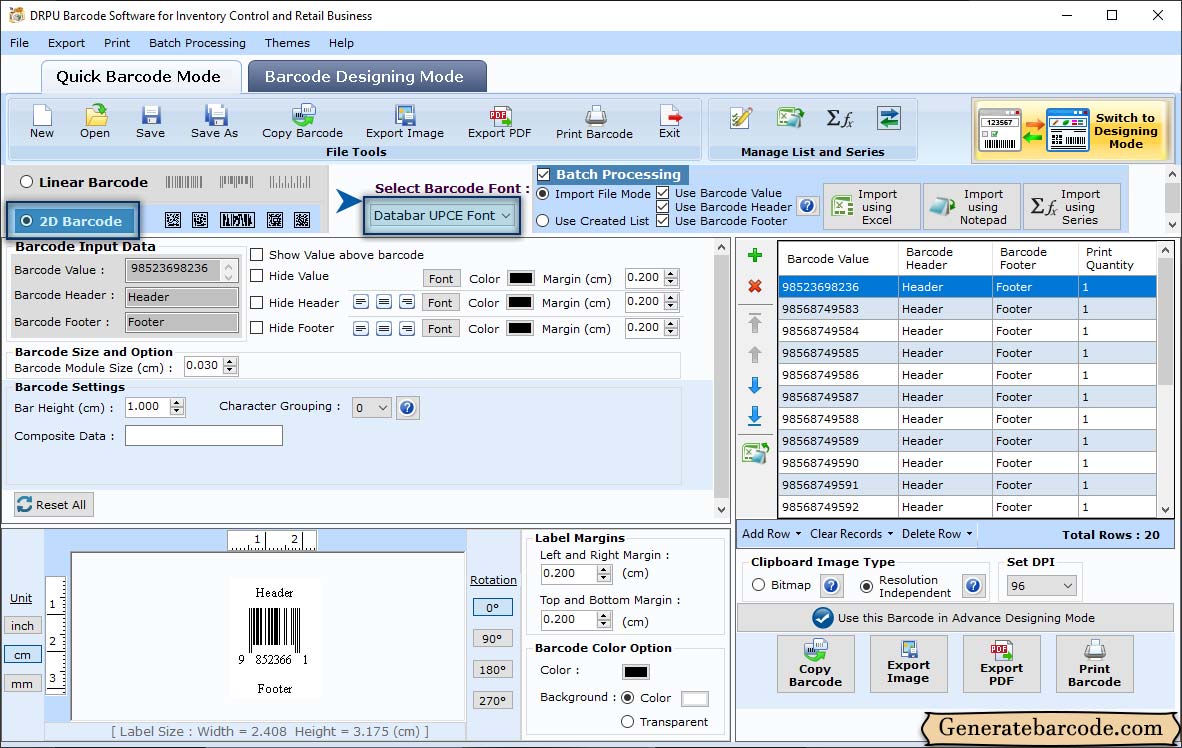Open a file with the Open icon

pos(95,122)
